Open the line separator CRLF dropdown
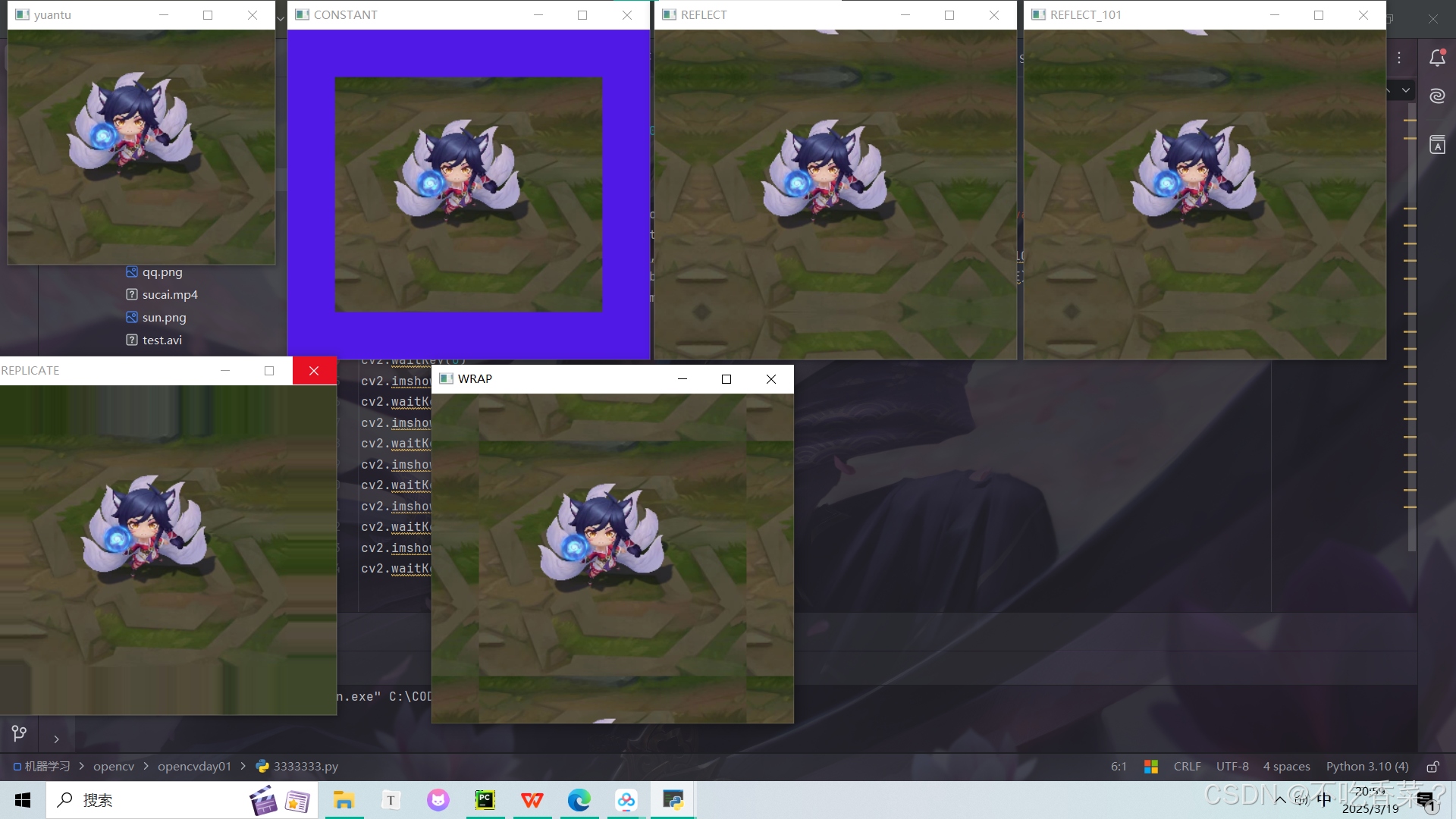 tap(1187, 767)
